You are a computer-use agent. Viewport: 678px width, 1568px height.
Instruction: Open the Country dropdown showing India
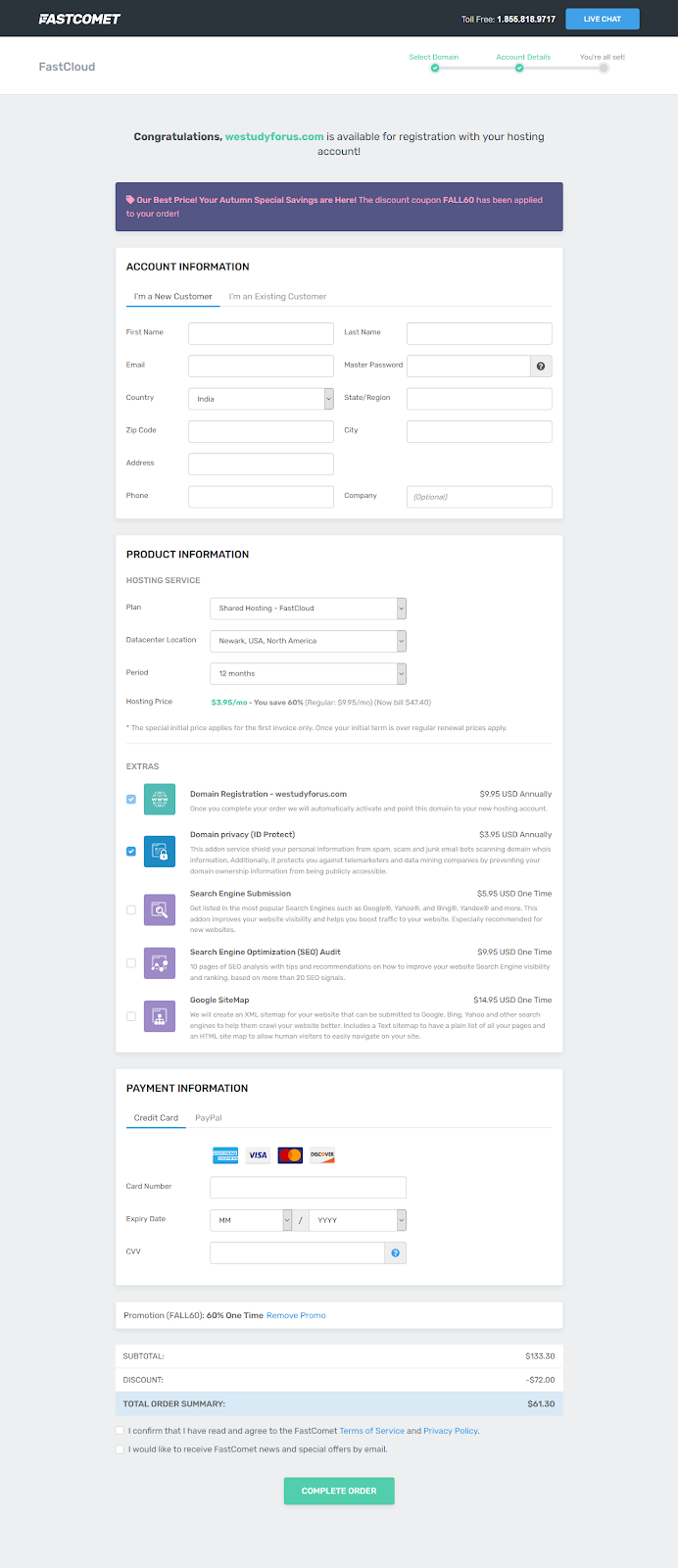click(x=262, y=399)
